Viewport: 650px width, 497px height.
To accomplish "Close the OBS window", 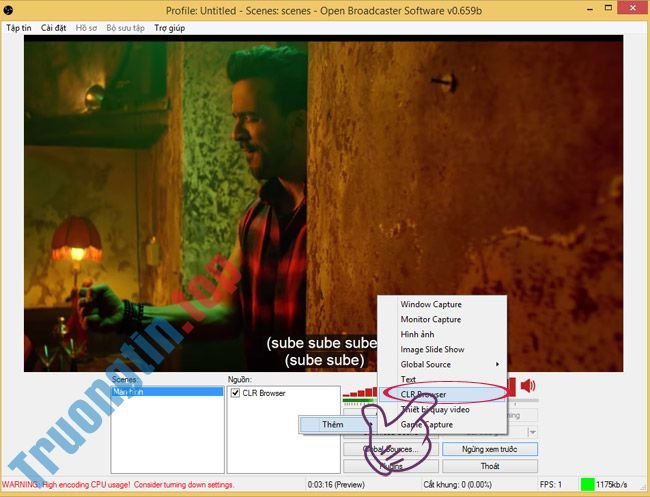I will pyautogui.click(x=633, y=8).
